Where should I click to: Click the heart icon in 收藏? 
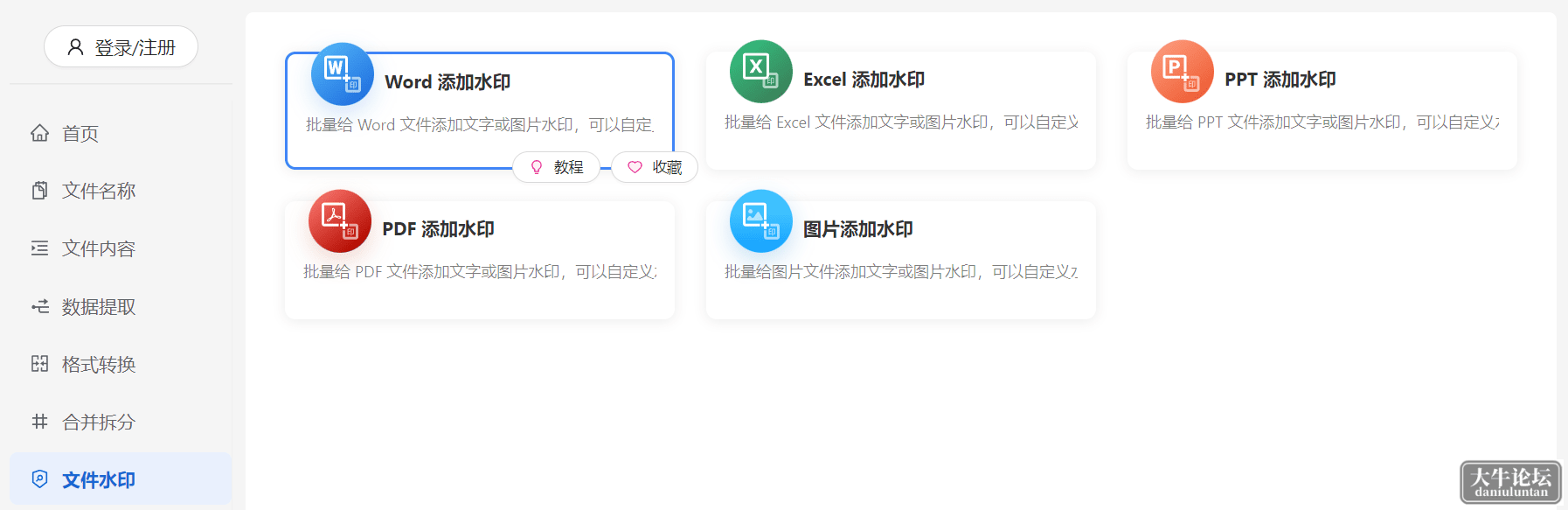(x=635, y=167)
